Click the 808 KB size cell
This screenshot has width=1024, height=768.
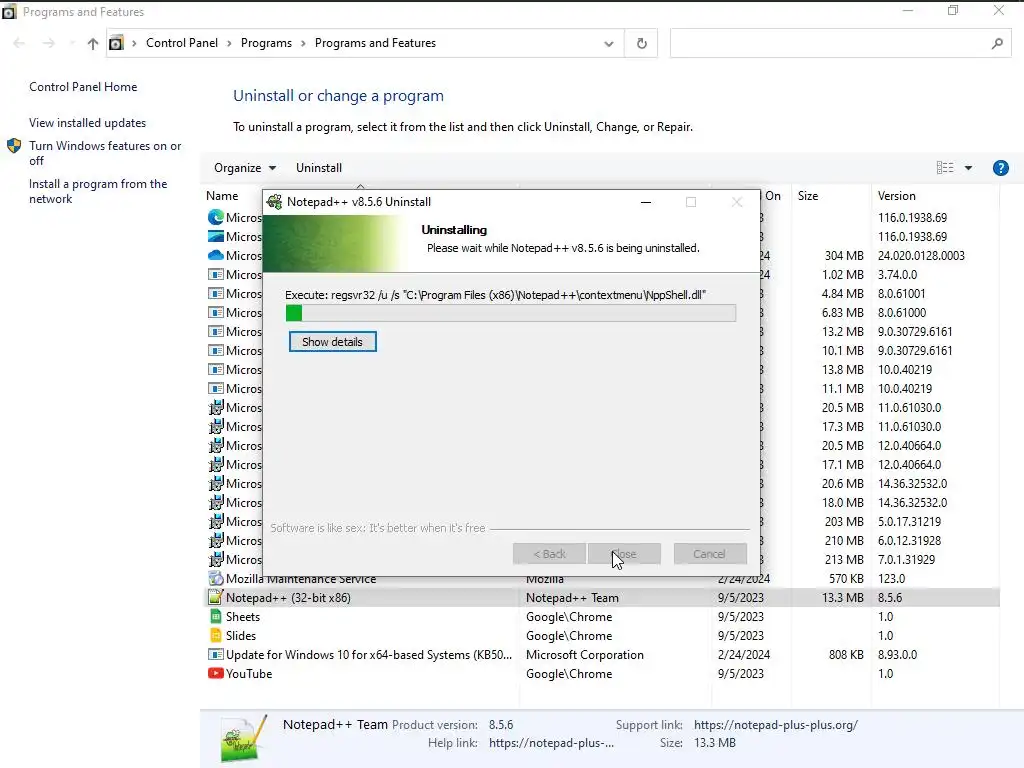point(846,654)
